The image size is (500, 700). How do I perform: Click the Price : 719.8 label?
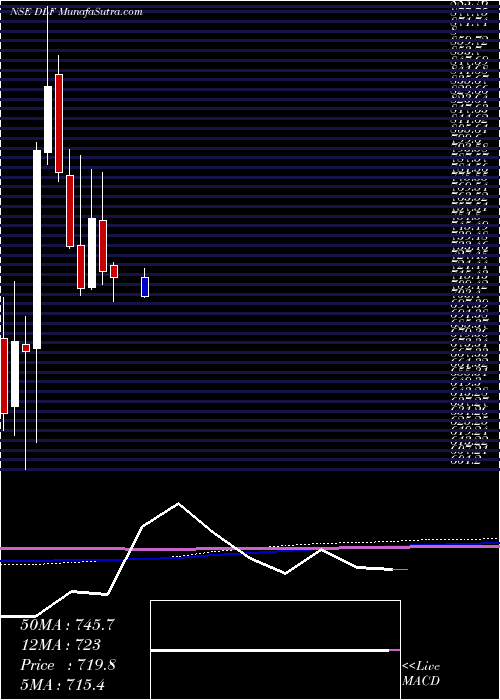[68, 665]
